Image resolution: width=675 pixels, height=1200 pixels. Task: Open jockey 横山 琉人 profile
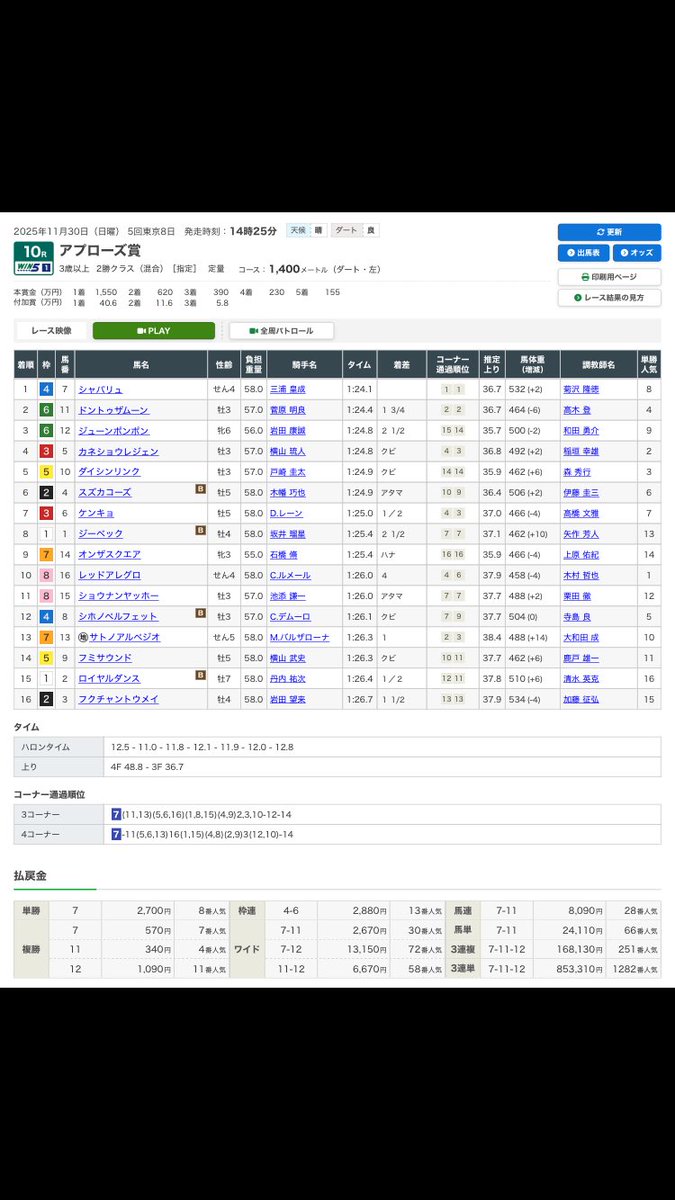[288, 451]
